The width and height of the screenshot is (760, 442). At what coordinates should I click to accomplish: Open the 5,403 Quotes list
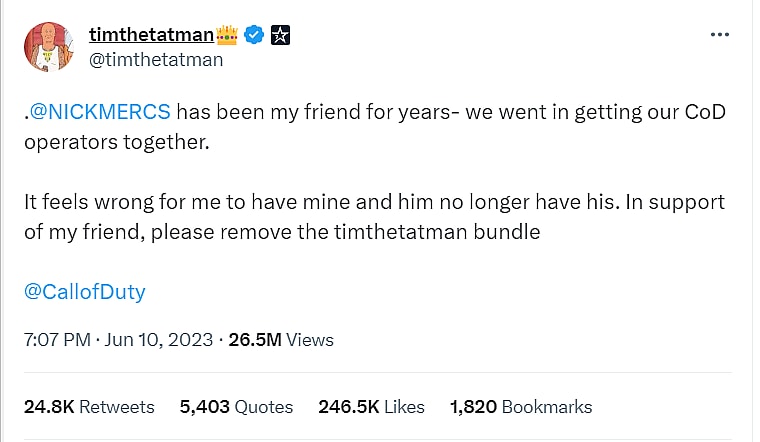click(236, 407)
